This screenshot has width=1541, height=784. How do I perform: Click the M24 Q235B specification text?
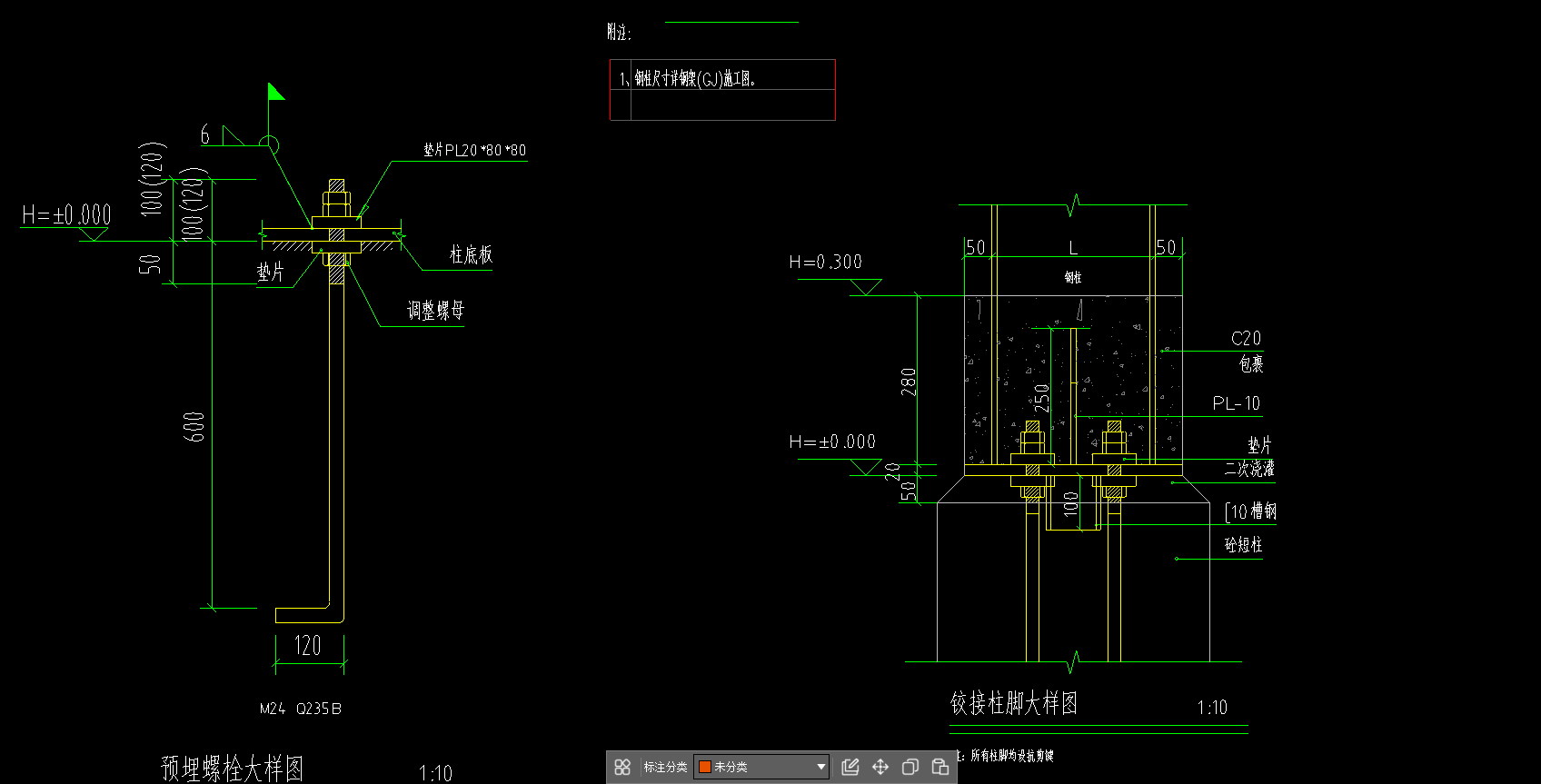[301, 709]
